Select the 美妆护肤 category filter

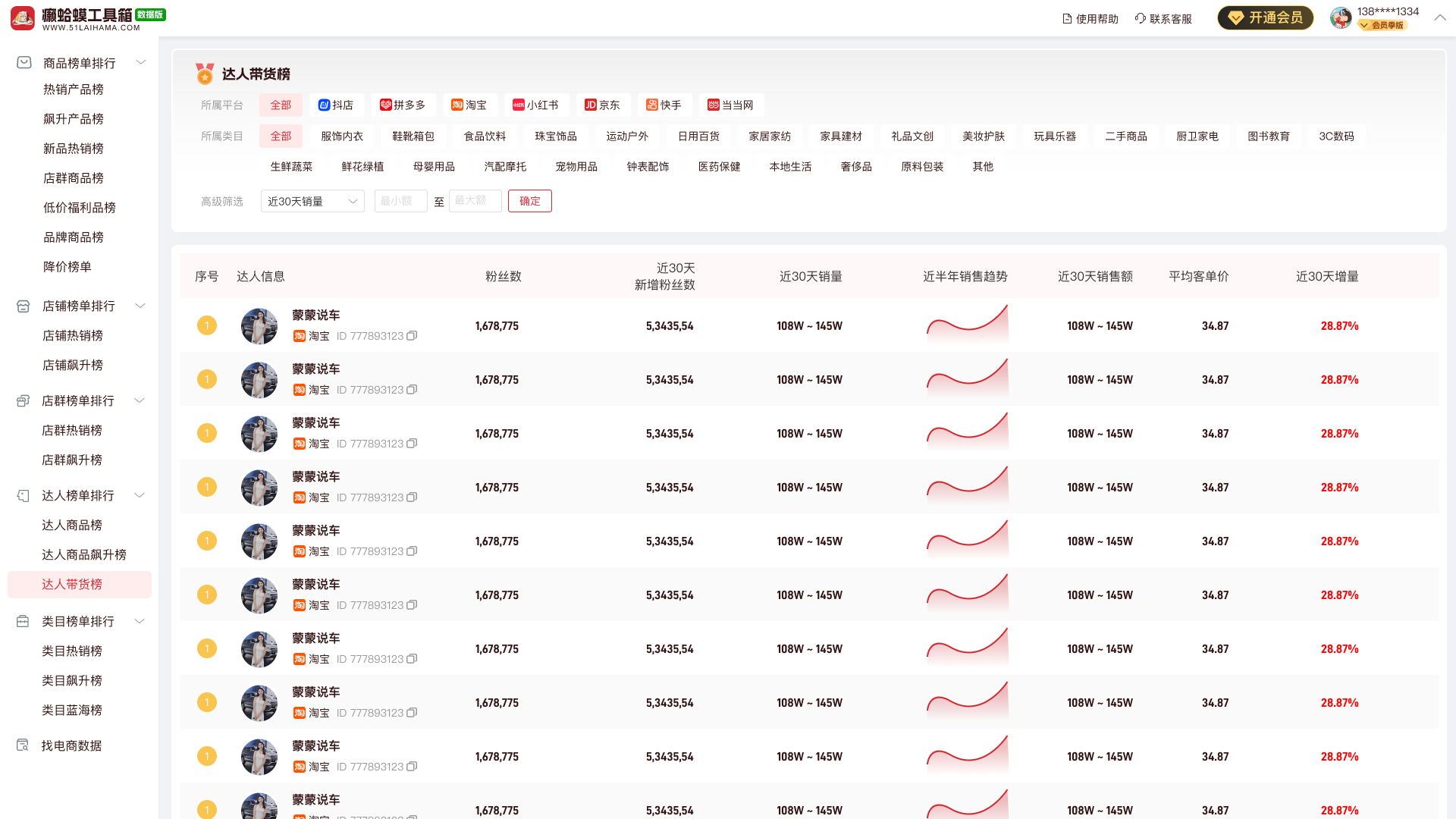983,136
